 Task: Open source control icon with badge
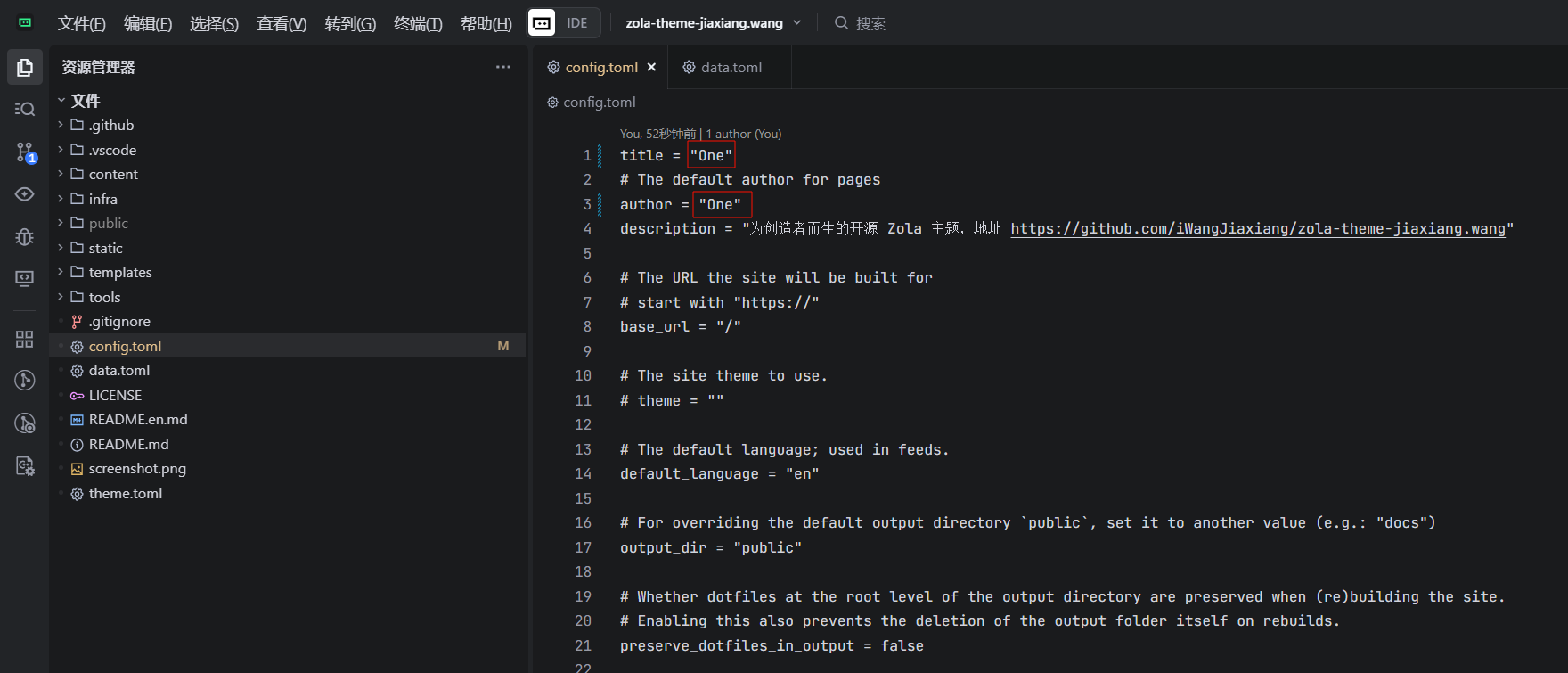26,152
